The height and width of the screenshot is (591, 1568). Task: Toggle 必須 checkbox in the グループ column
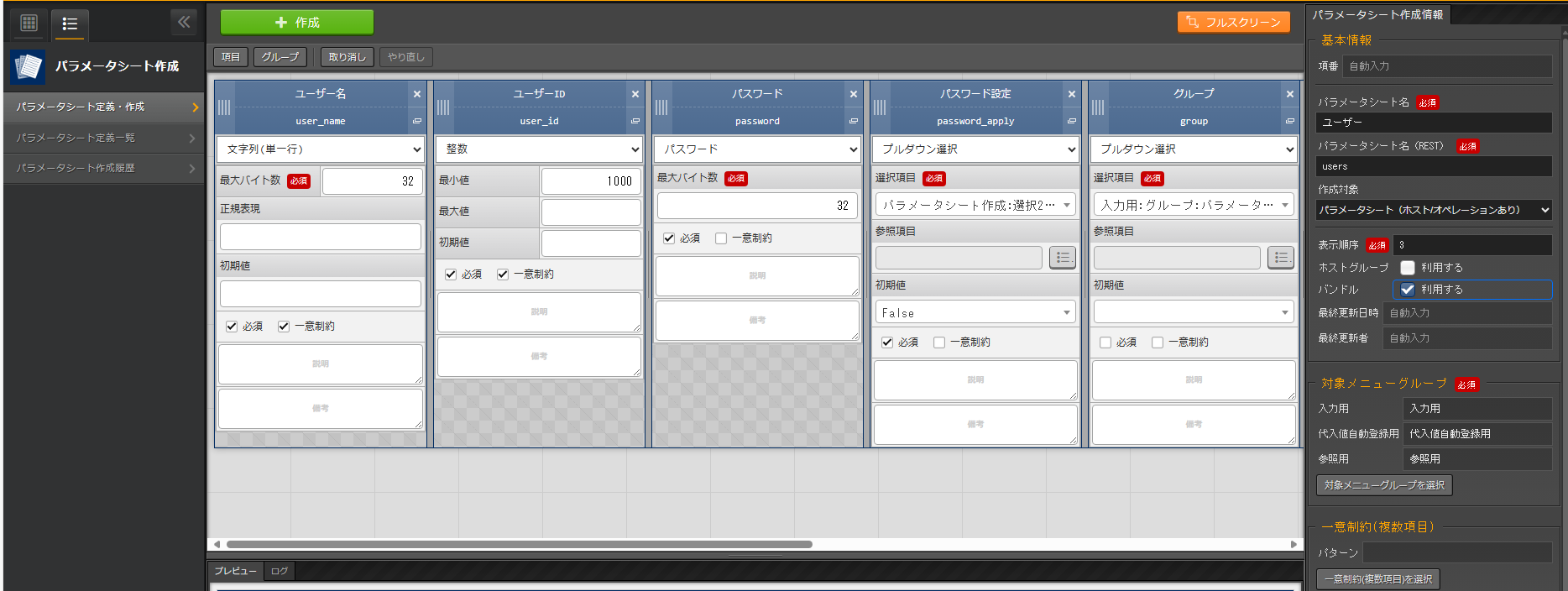coord(1105,343)
